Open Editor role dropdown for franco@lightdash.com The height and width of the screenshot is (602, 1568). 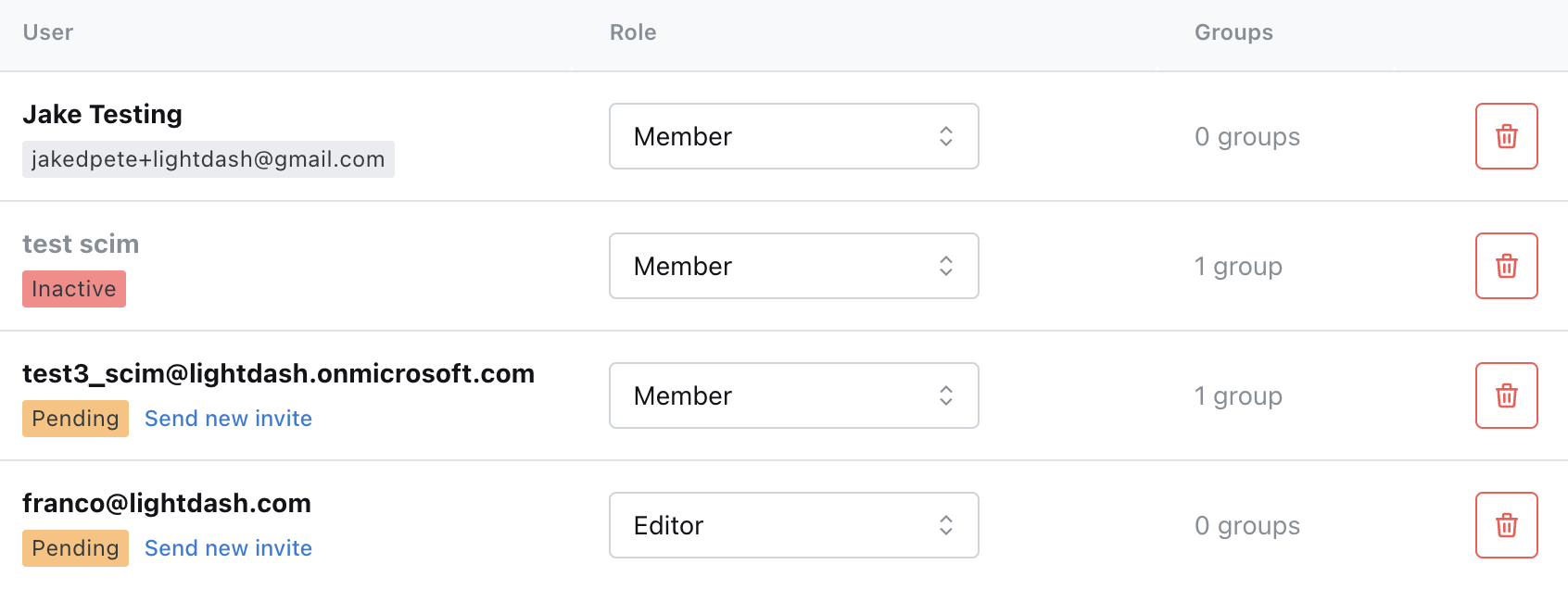(x=793, y=525)
